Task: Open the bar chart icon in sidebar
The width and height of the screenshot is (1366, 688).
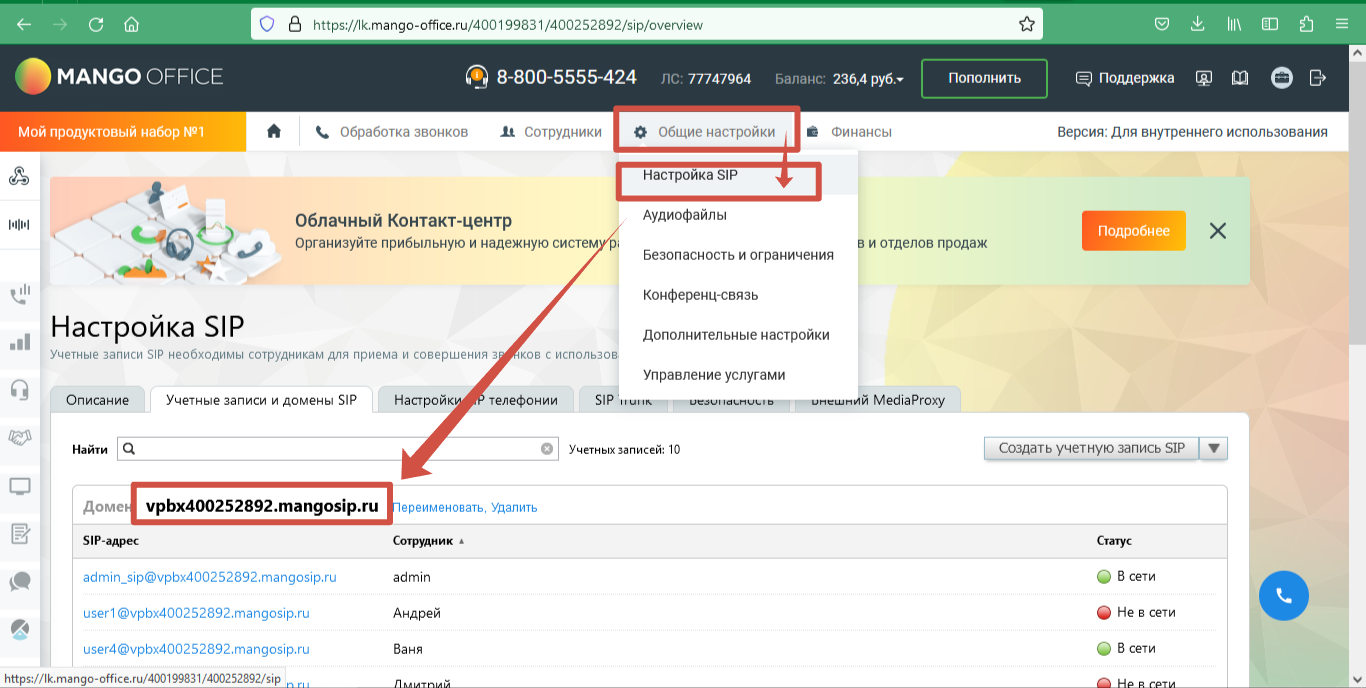Action: [x=19, y=342]
